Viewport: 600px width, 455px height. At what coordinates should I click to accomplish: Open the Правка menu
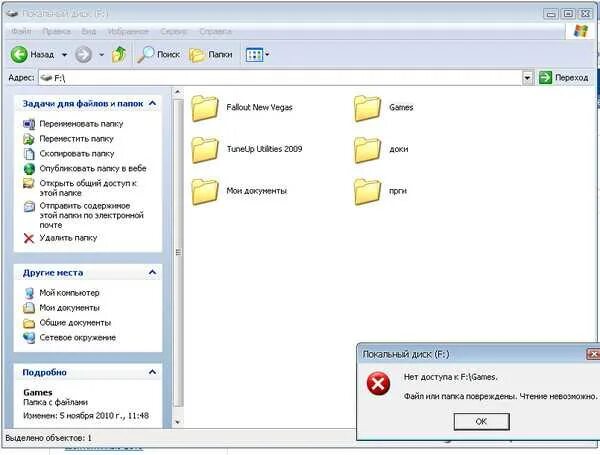point(56,31)
